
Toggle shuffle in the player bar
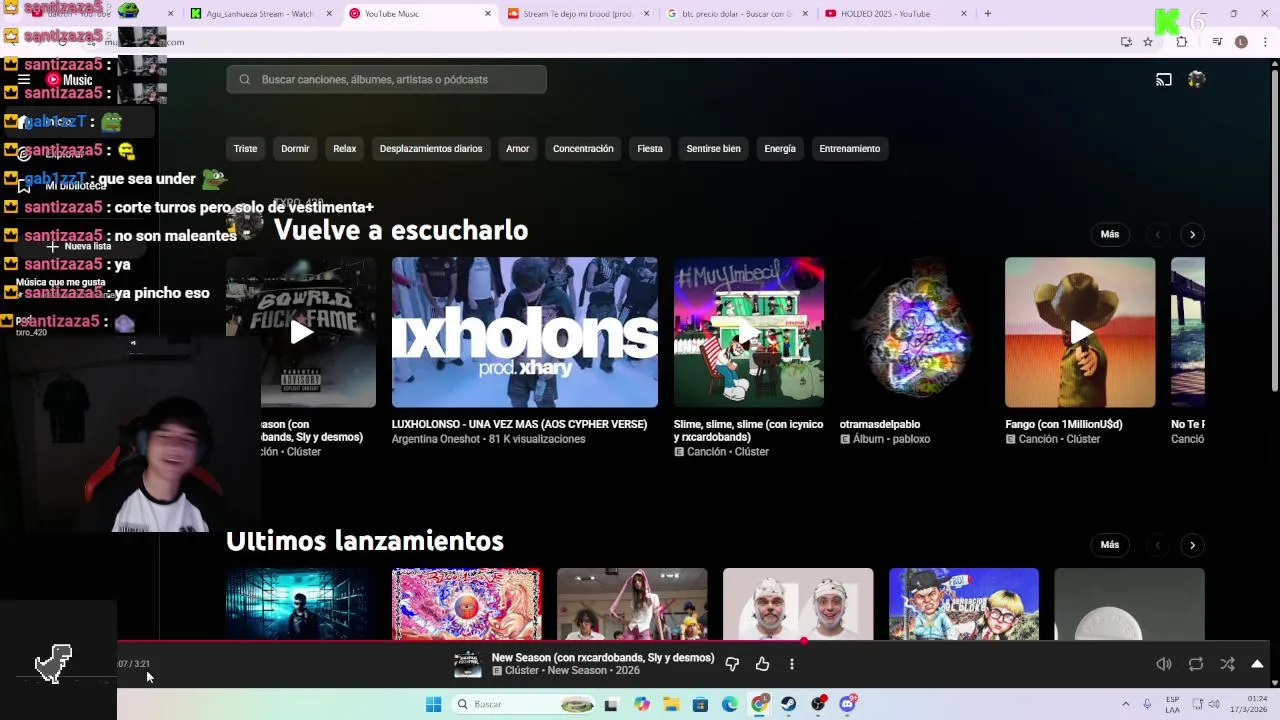click(x=1227, y=664)
